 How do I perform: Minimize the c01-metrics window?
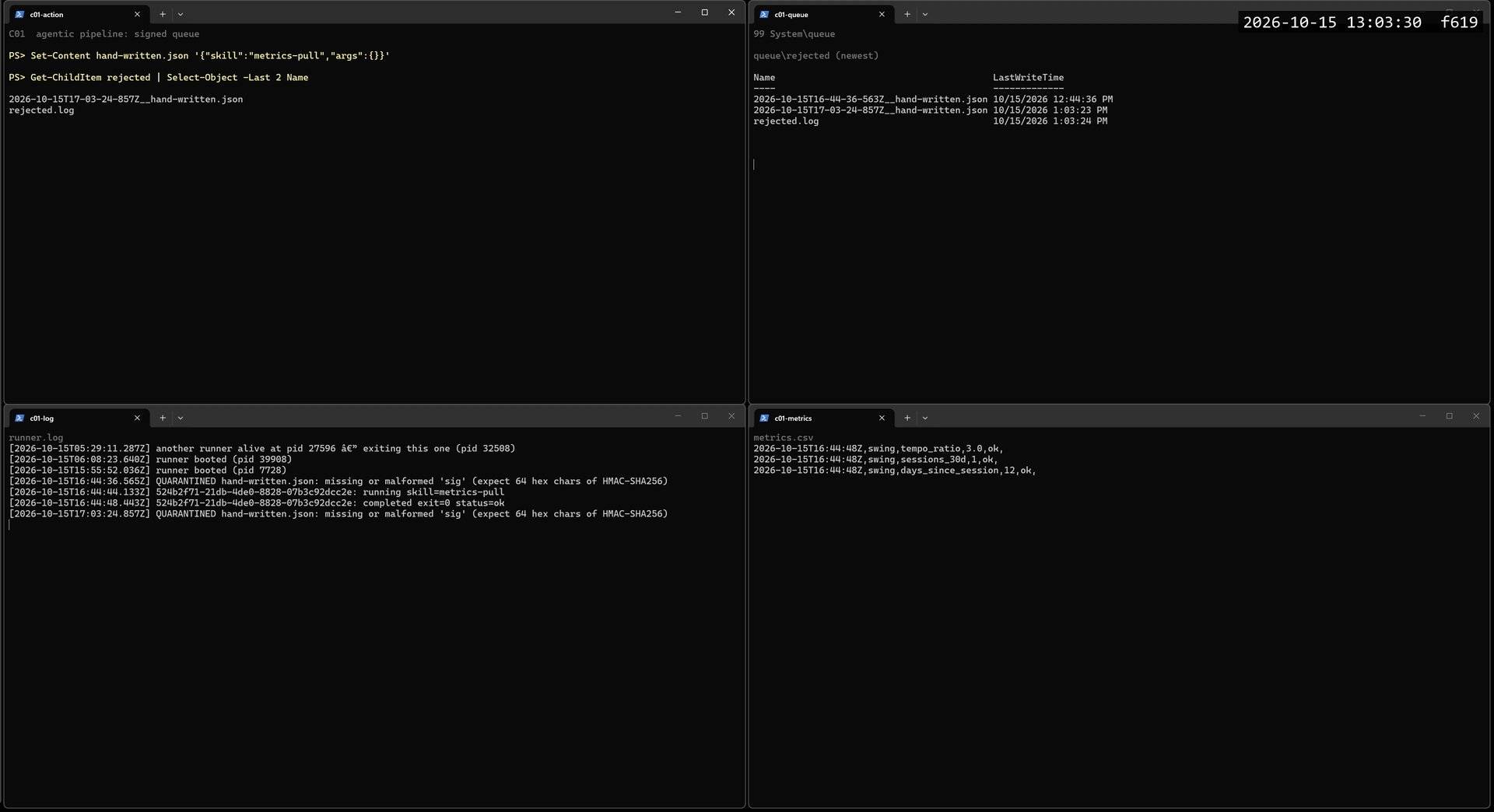(1422, 416)
